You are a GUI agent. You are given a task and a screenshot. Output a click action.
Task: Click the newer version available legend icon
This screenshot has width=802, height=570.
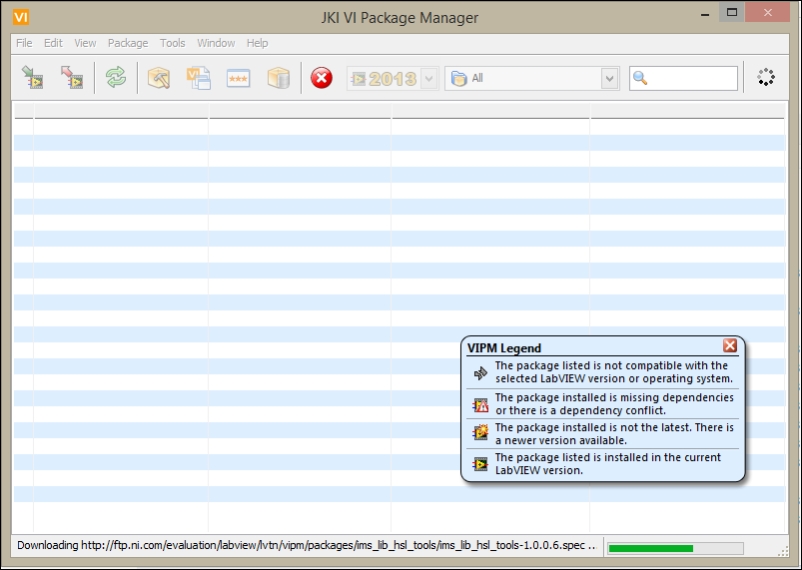(480, 433)
